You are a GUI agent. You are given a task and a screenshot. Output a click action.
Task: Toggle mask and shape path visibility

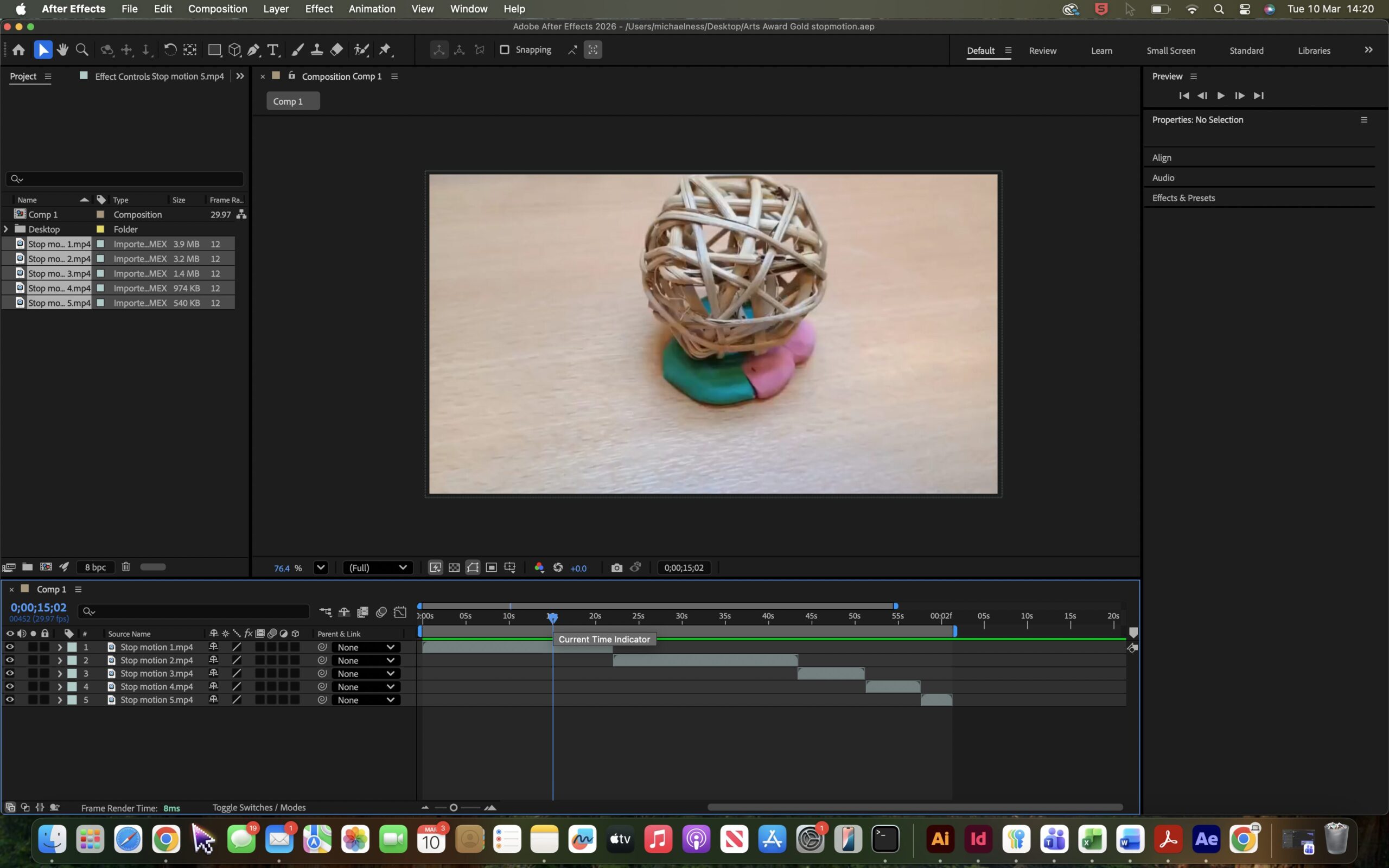coord(473,568)
